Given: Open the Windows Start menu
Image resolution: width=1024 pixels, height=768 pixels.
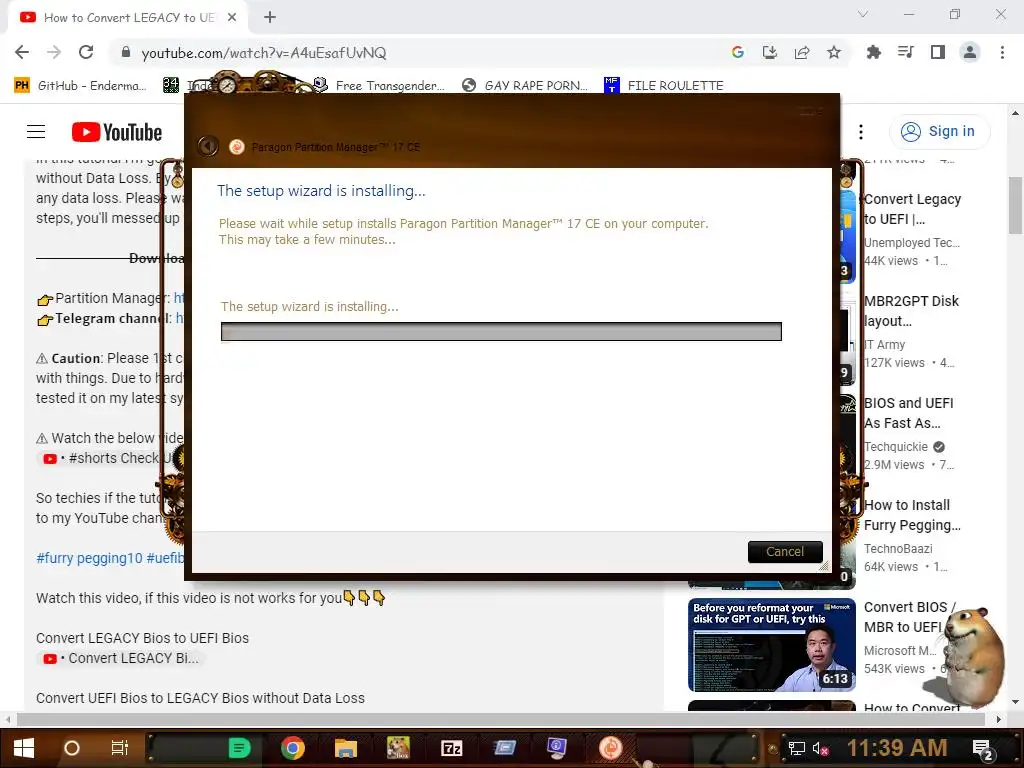Looking at the screenshot, I should (24, 748).
